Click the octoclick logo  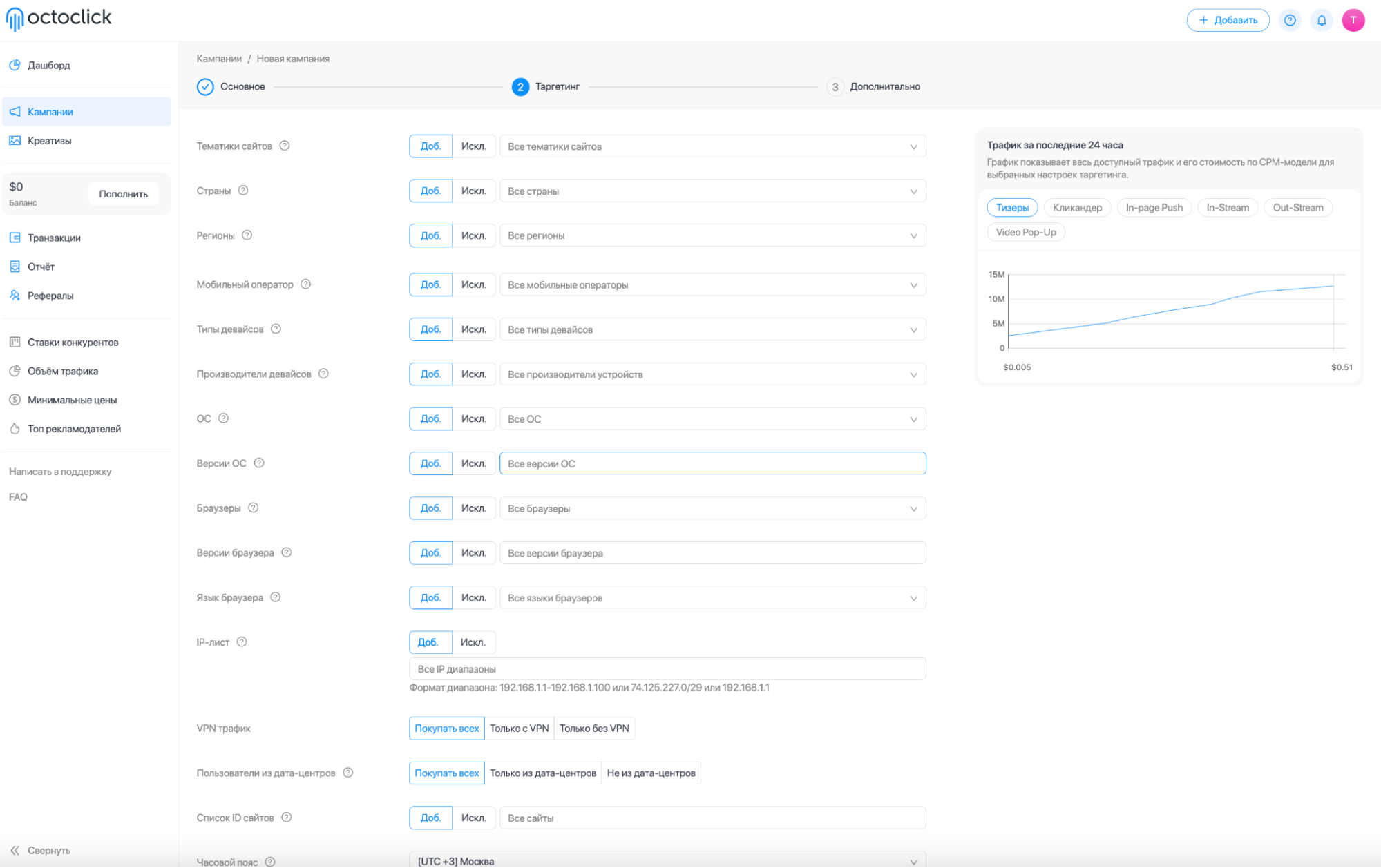point(59,19)
